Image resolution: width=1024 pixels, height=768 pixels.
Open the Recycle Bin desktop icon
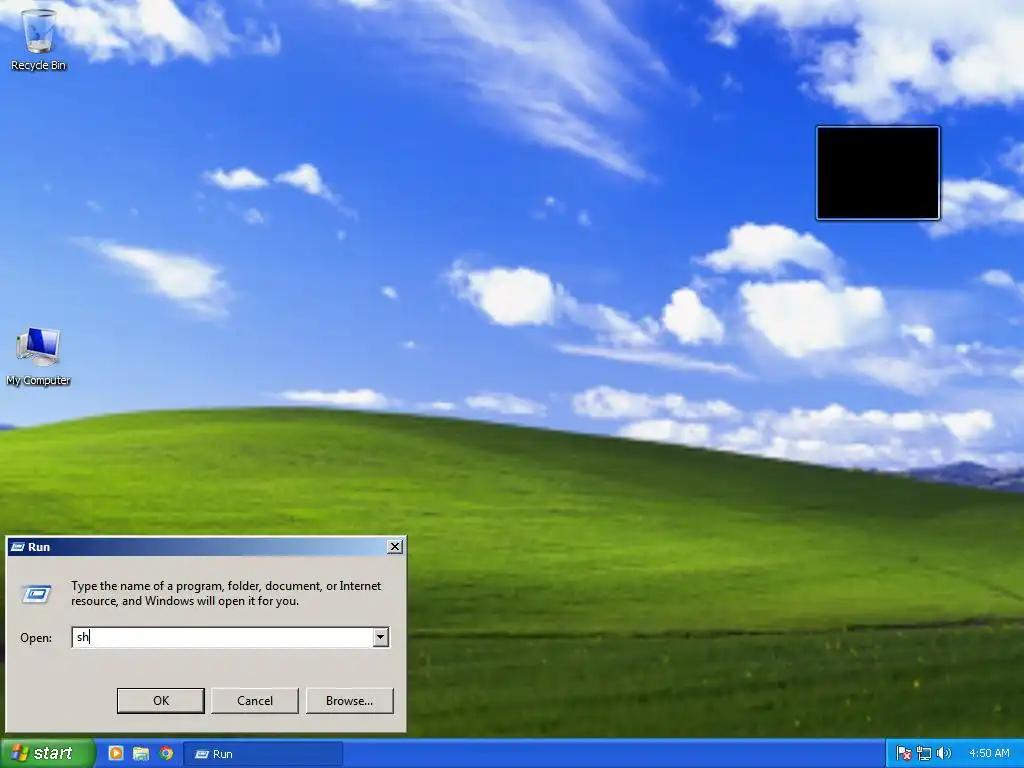[39, 39]
